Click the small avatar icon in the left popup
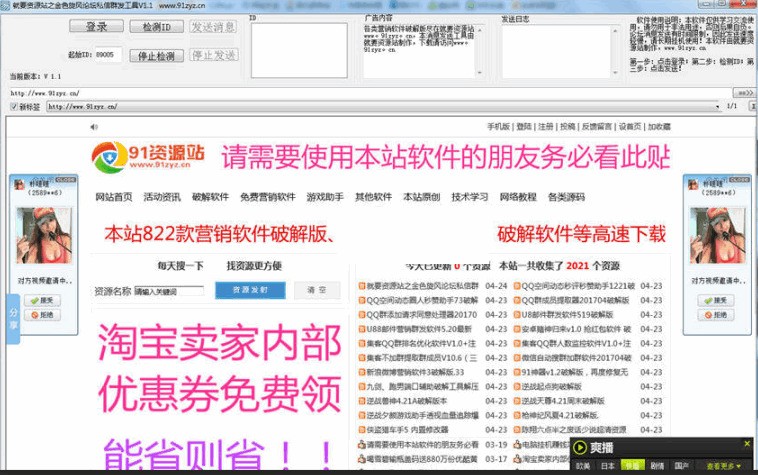The width and height of the screenshot is (758, 475). point(19,185)
